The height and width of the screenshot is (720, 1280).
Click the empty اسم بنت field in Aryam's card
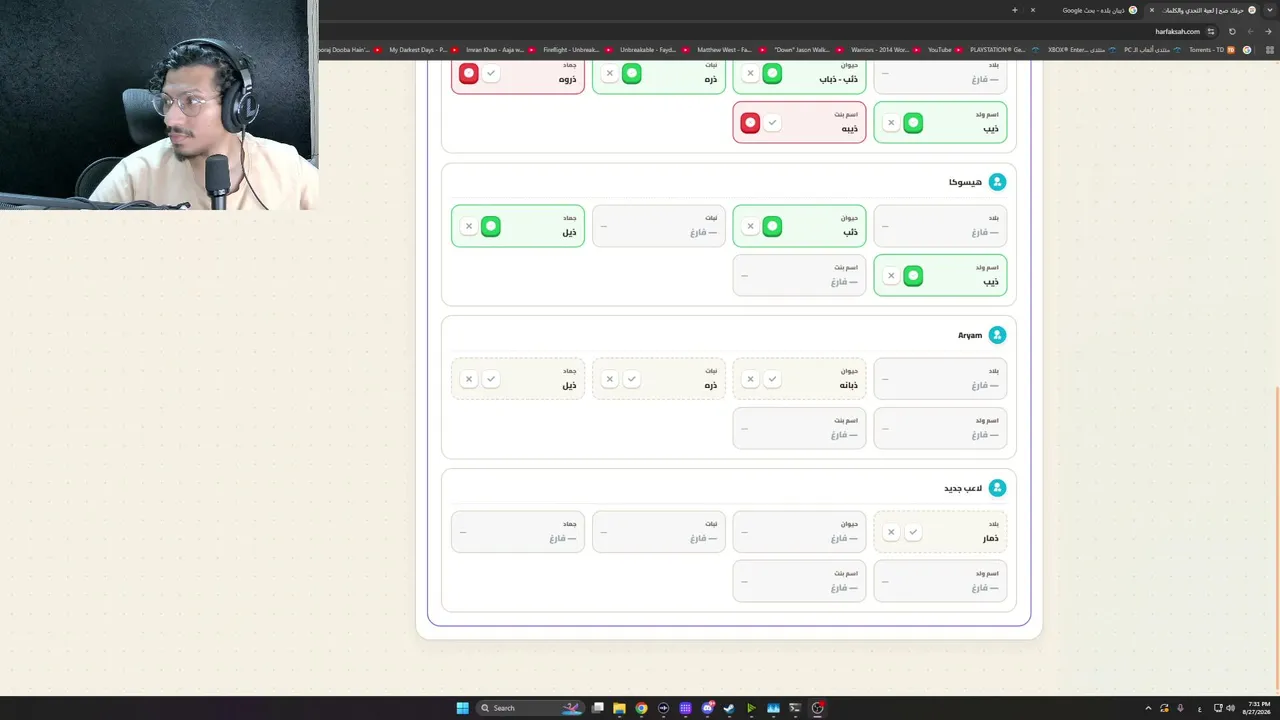799,428
